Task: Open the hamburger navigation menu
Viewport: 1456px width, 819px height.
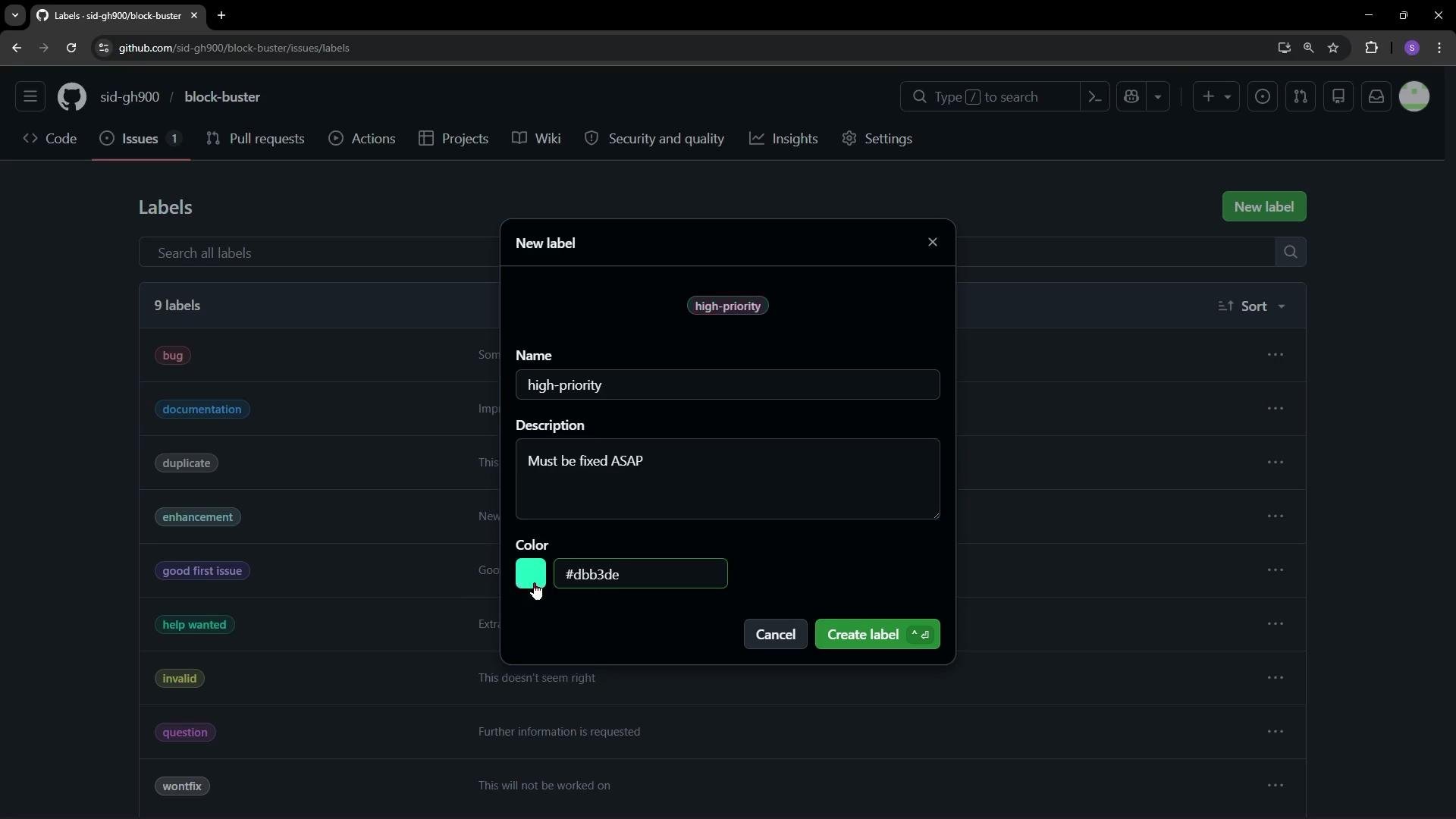Action: pos(30,97)
